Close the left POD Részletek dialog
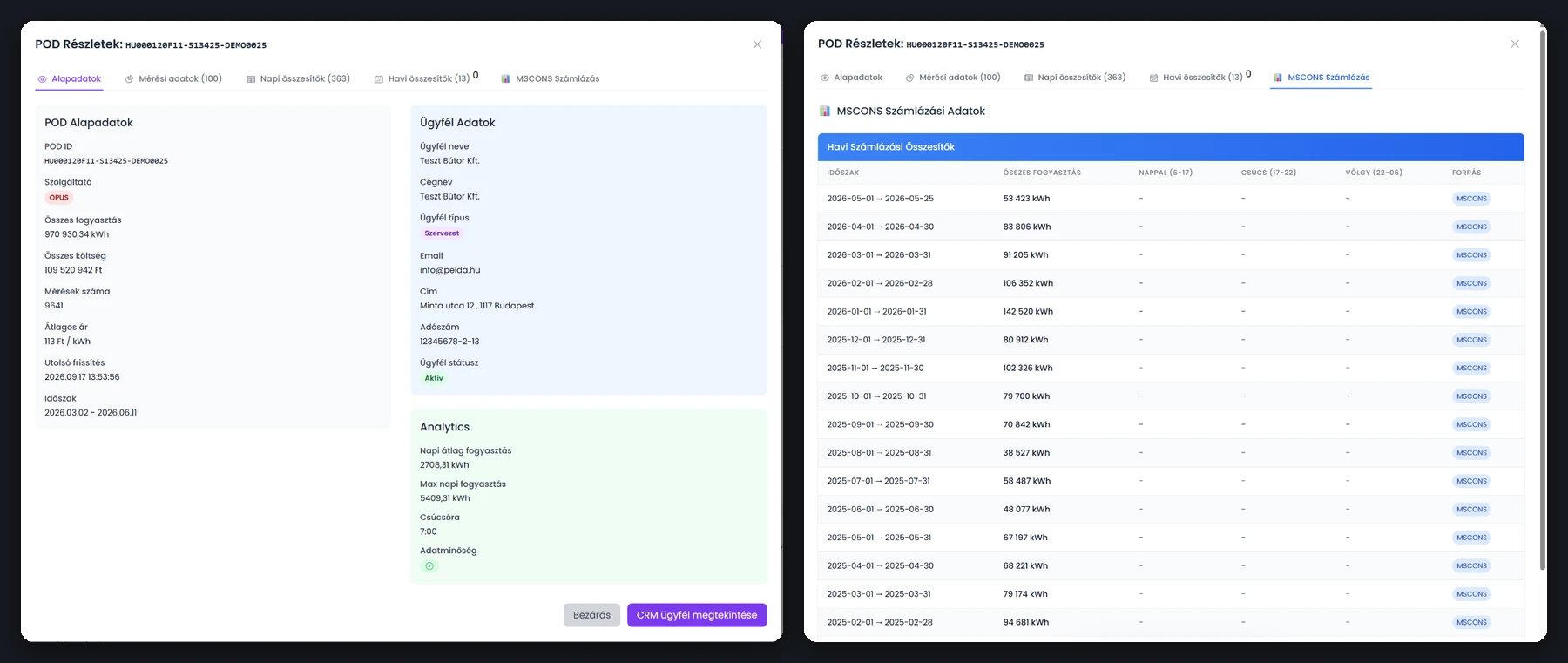This screenshot has width=1568, height=663. tap(757, 44)
